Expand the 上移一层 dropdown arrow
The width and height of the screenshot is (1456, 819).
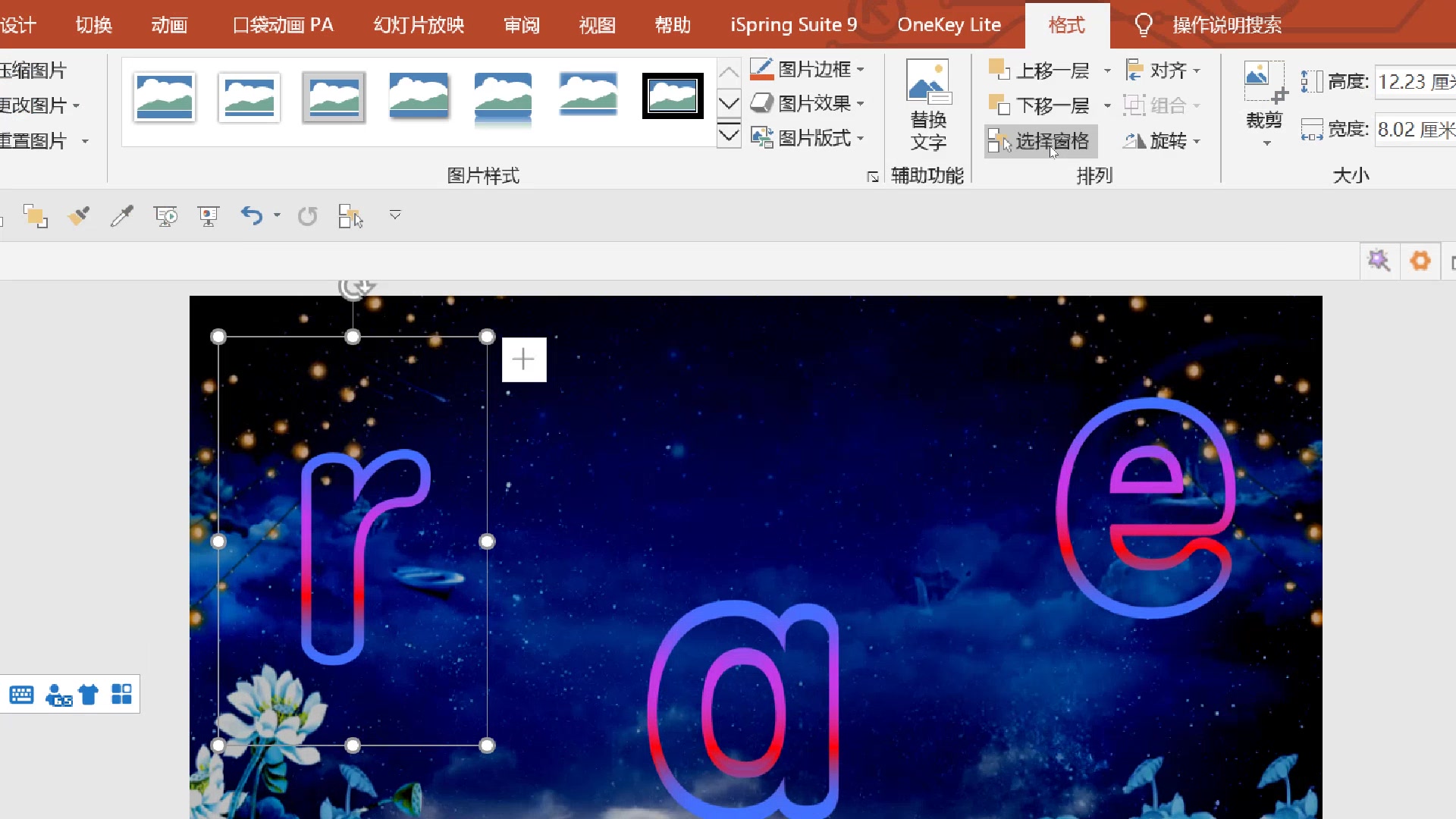[x=1107, y=71]
